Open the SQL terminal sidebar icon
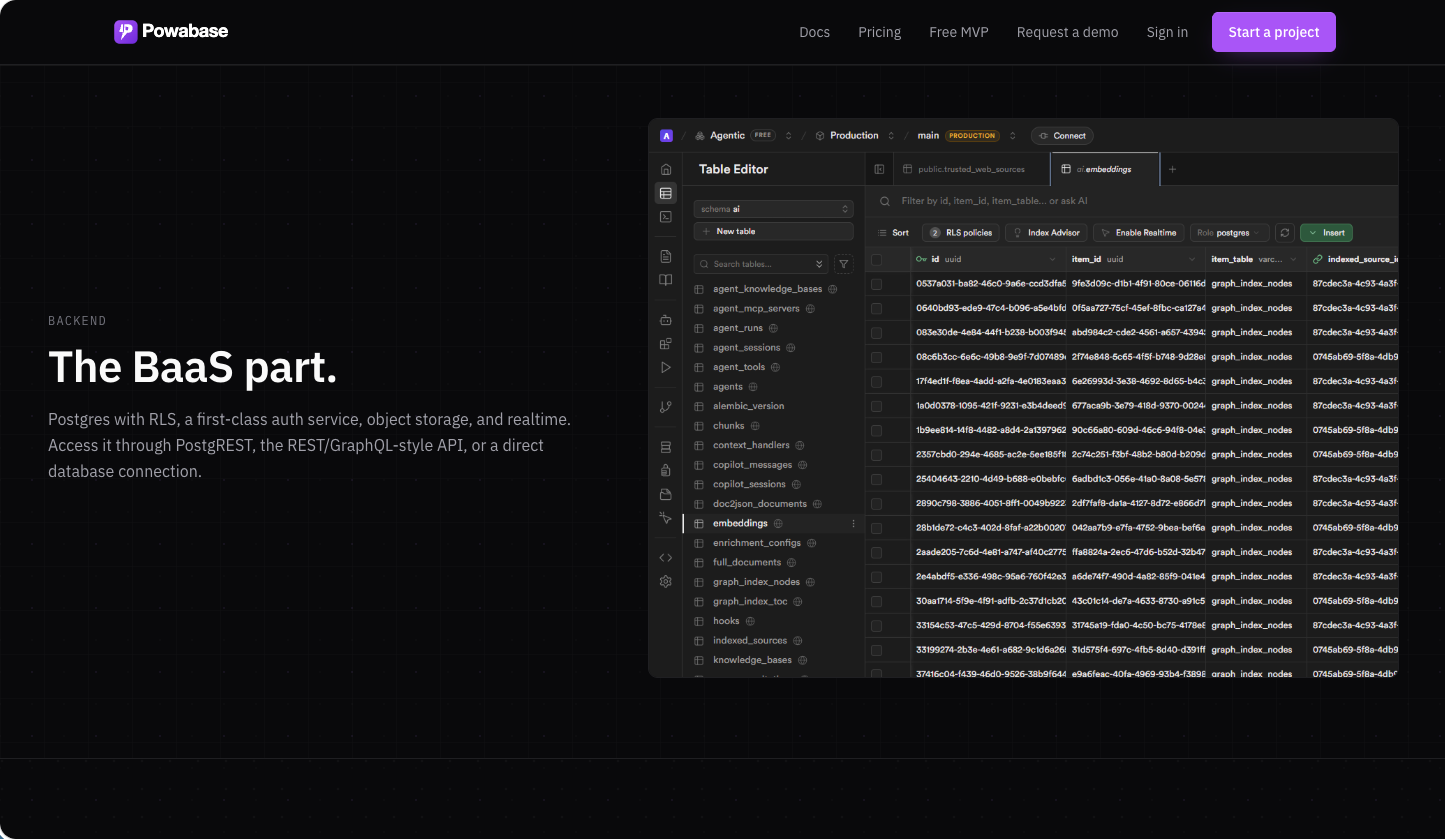 666,216
